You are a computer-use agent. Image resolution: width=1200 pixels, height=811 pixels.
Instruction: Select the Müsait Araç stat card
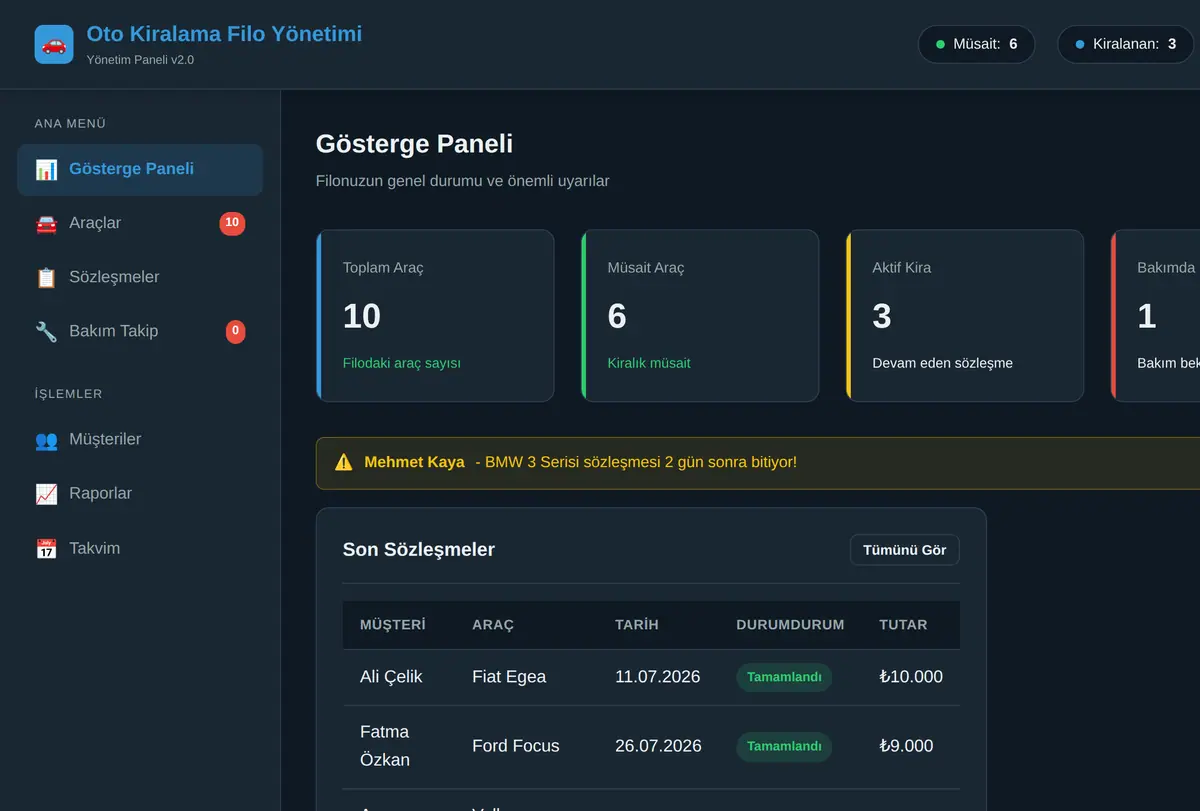[700, 316]
